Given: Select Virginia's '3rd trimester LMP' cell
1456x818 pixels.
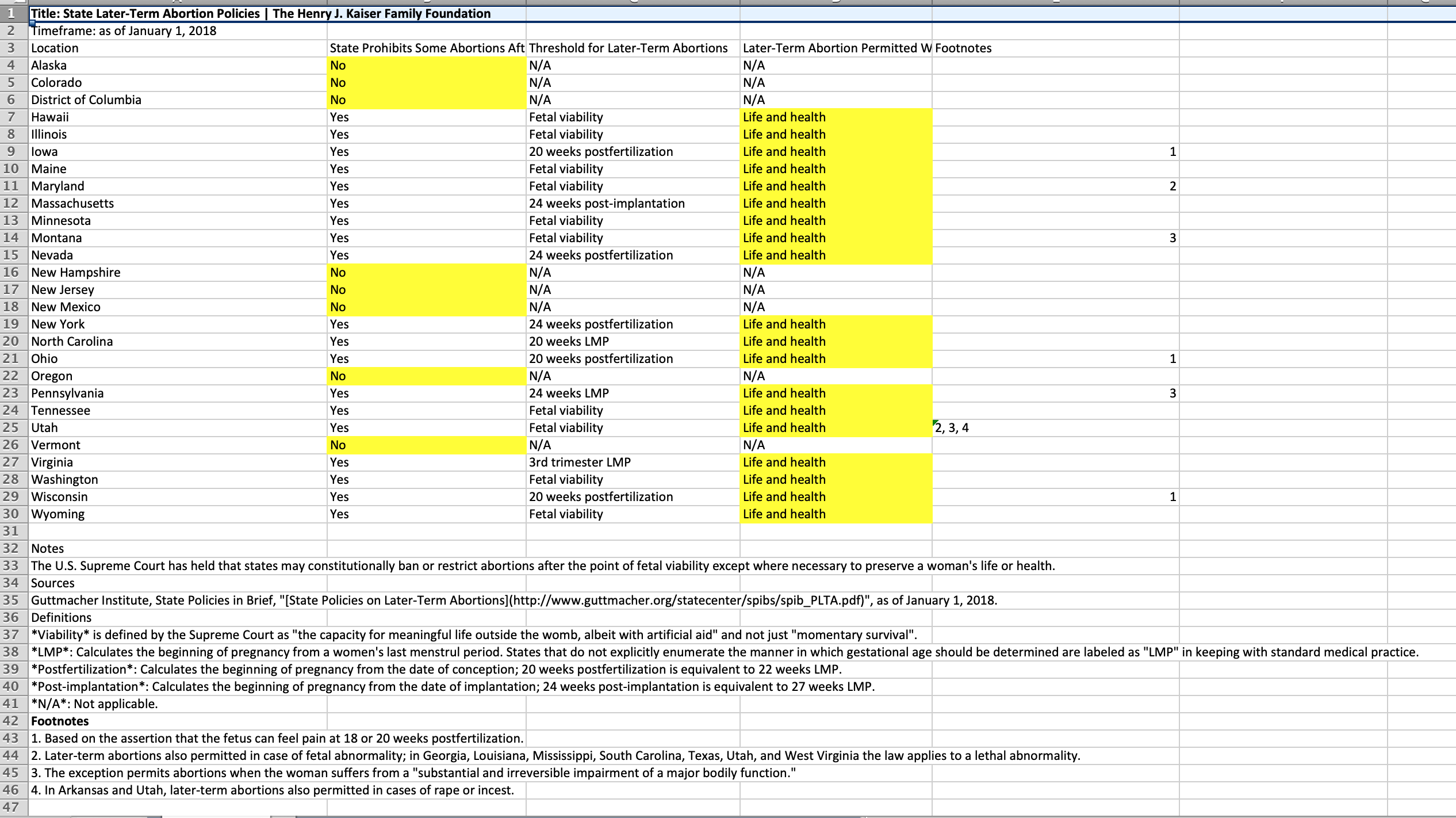Looking at the screenshot, I should [633, 462].
